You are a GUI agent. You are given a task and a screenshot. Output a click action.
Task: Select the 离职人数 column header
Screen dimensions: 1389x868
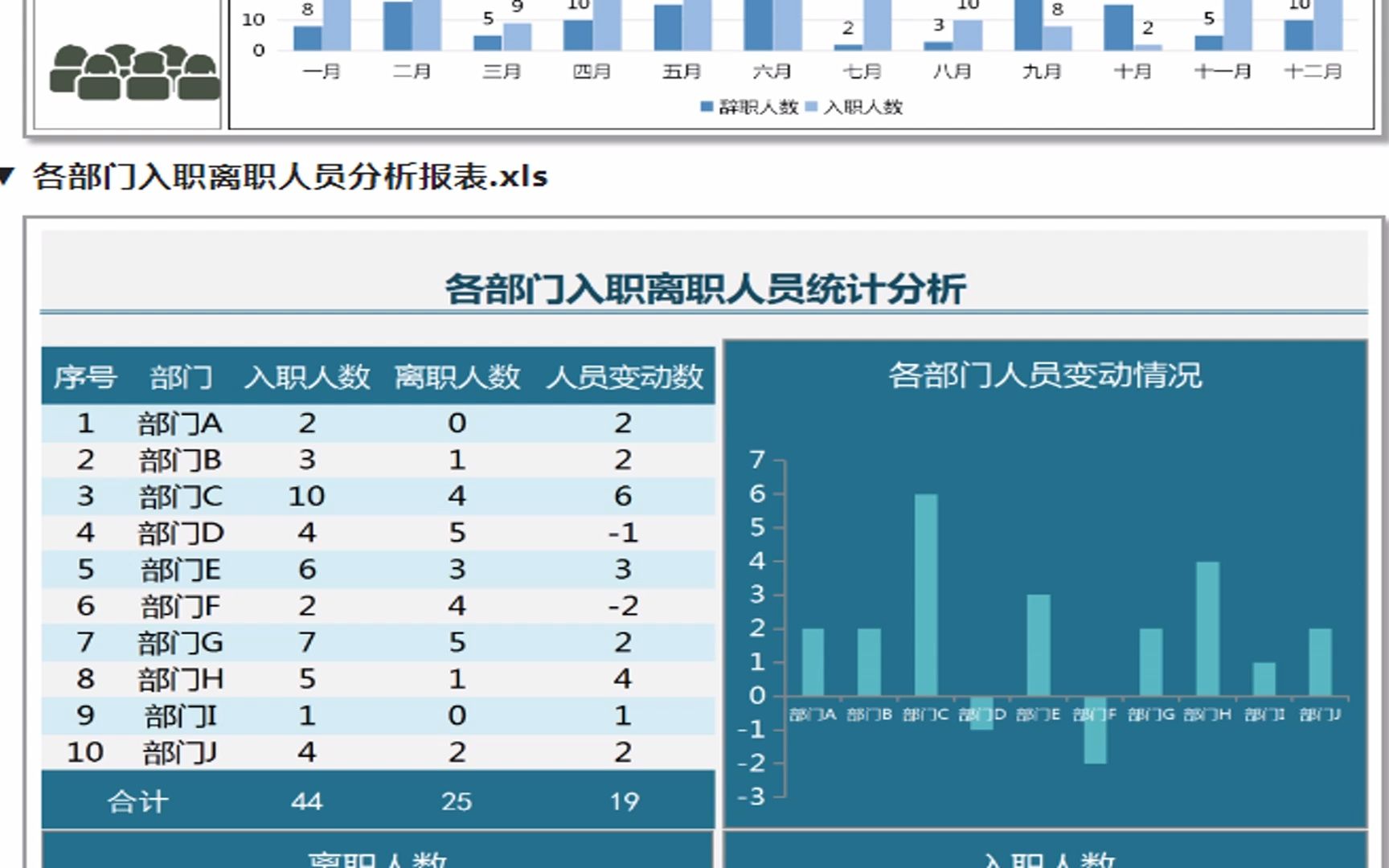pyautogui.click(x=457, y=377)
